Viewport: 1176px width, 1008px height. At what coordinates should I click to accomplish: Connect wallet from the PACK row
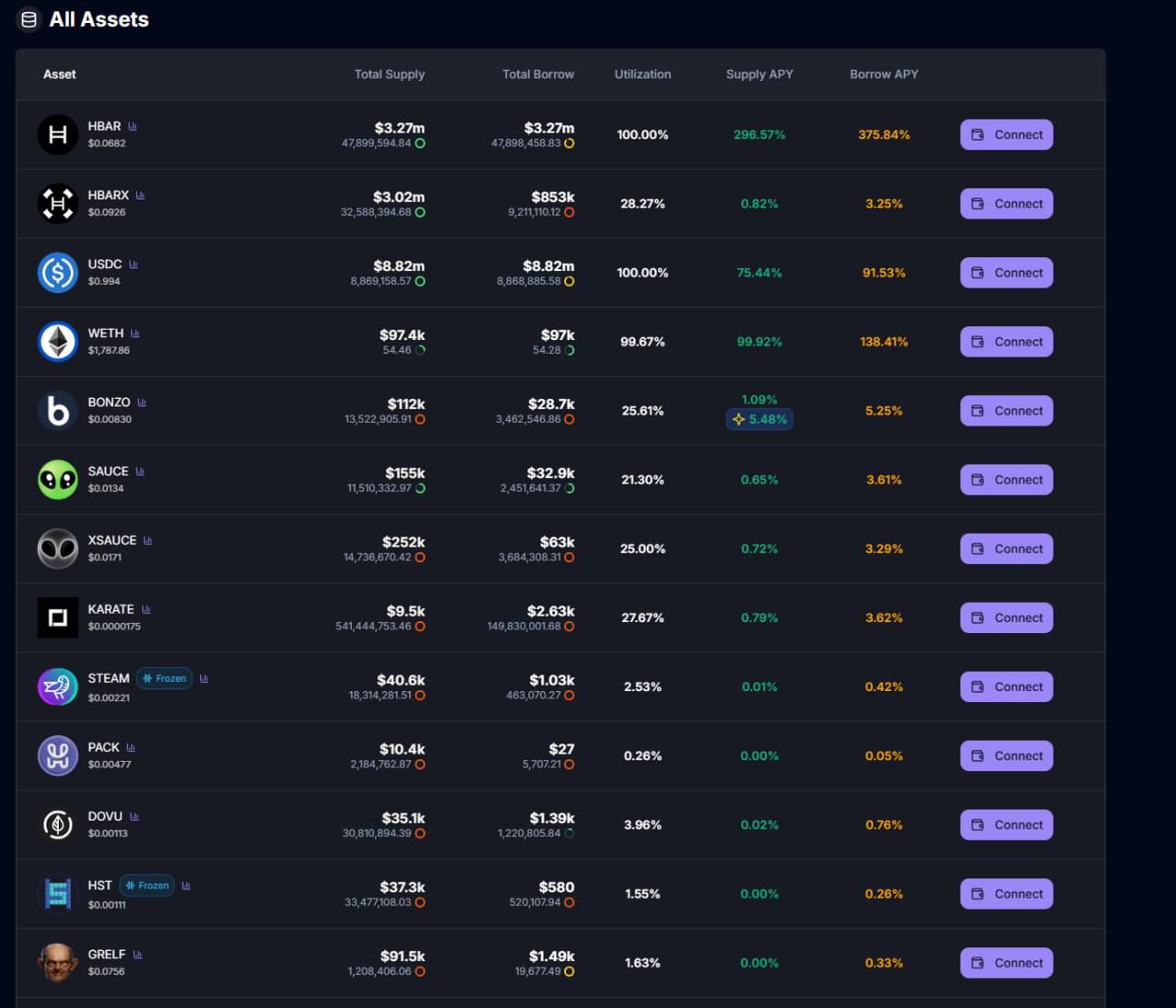tap(1006, 755)
